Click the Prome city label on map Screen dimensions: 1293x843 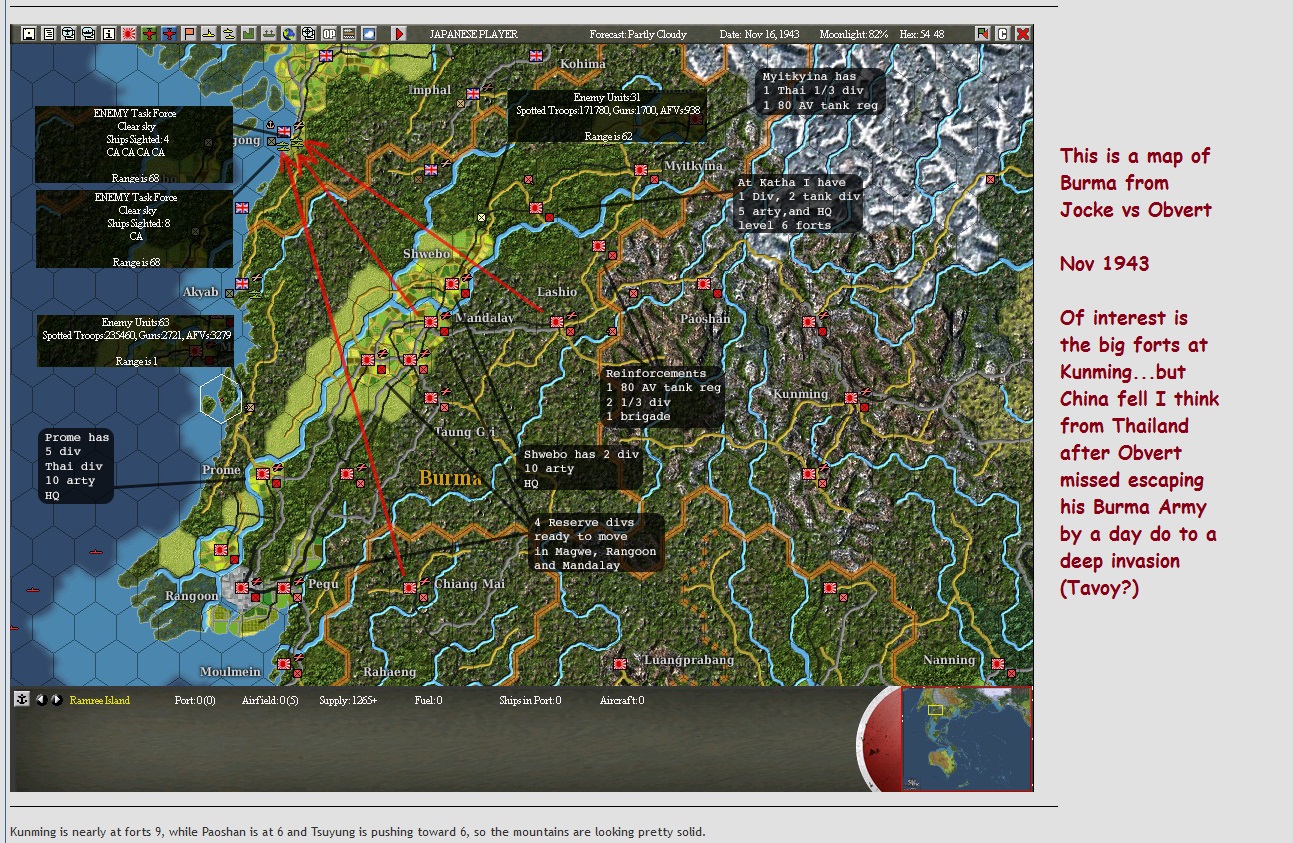tap(221, 470)
